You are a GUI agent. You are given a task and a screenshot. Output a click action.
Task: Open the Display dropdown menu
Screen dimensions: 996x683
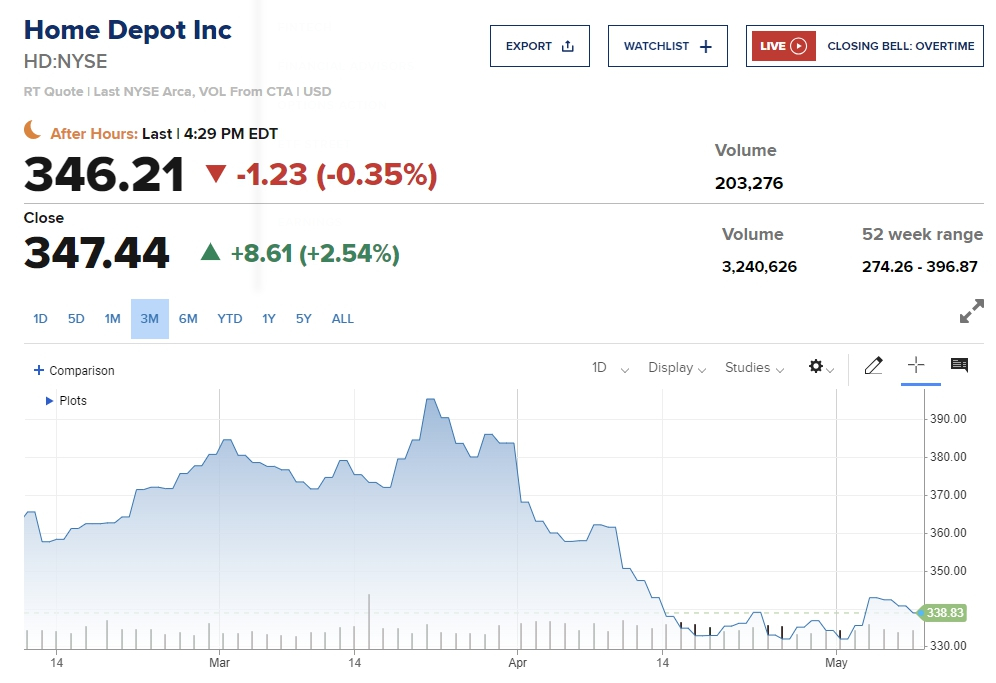(x=677, y=368)
